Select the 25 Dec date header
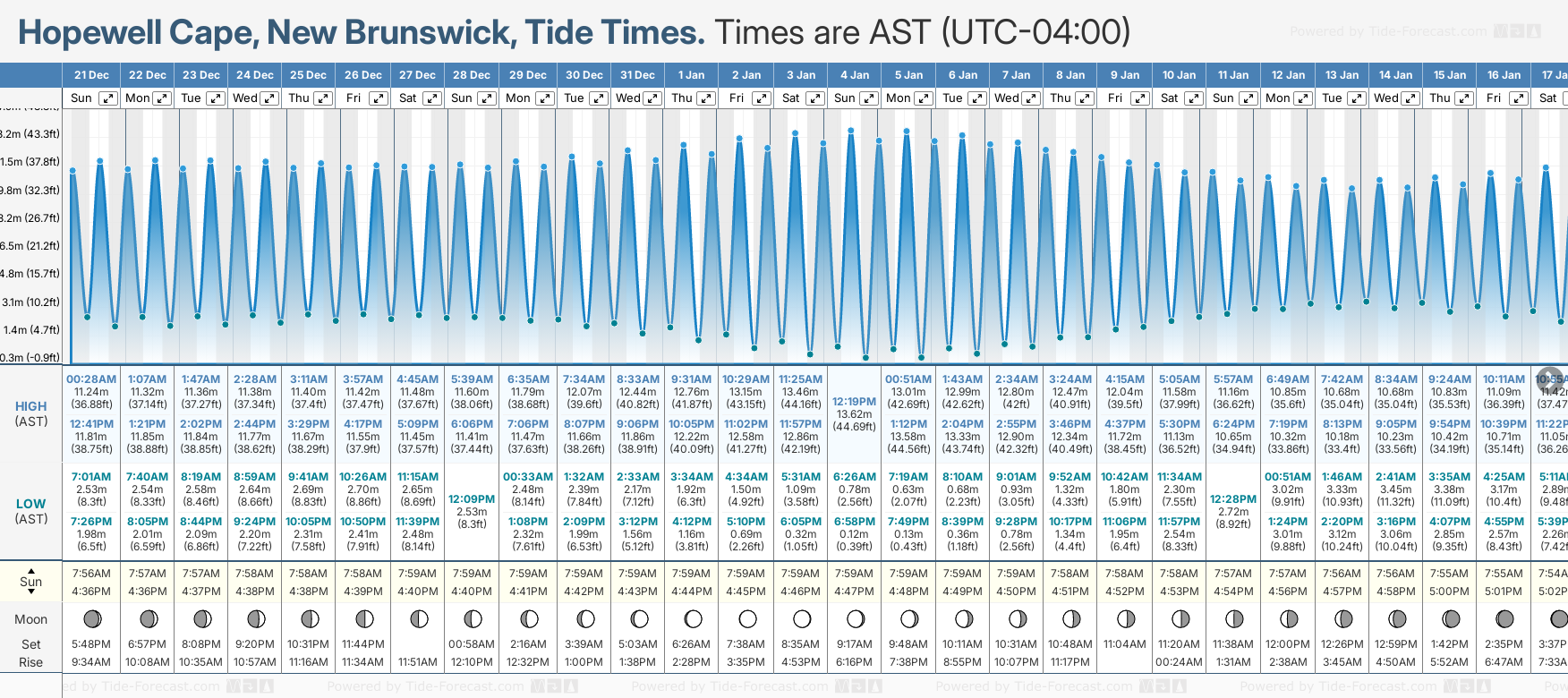 [308, 75]
